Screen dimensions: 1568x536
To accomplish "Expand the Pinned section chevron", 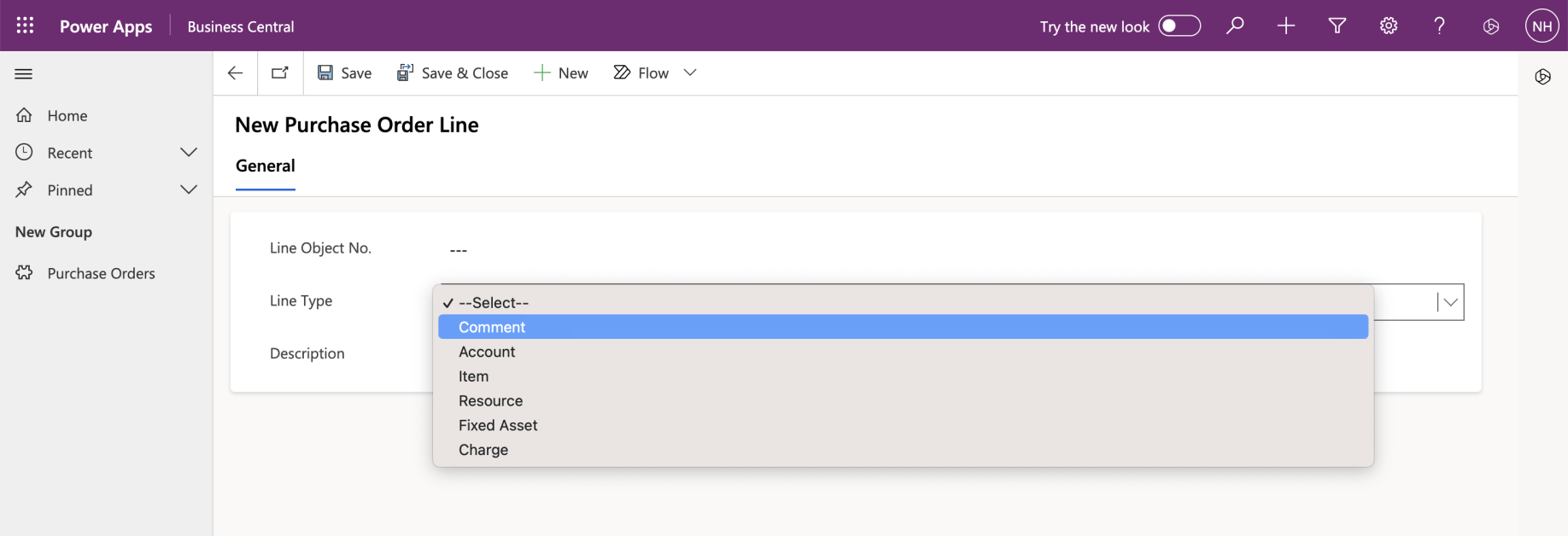I will [x=189, y=189].
